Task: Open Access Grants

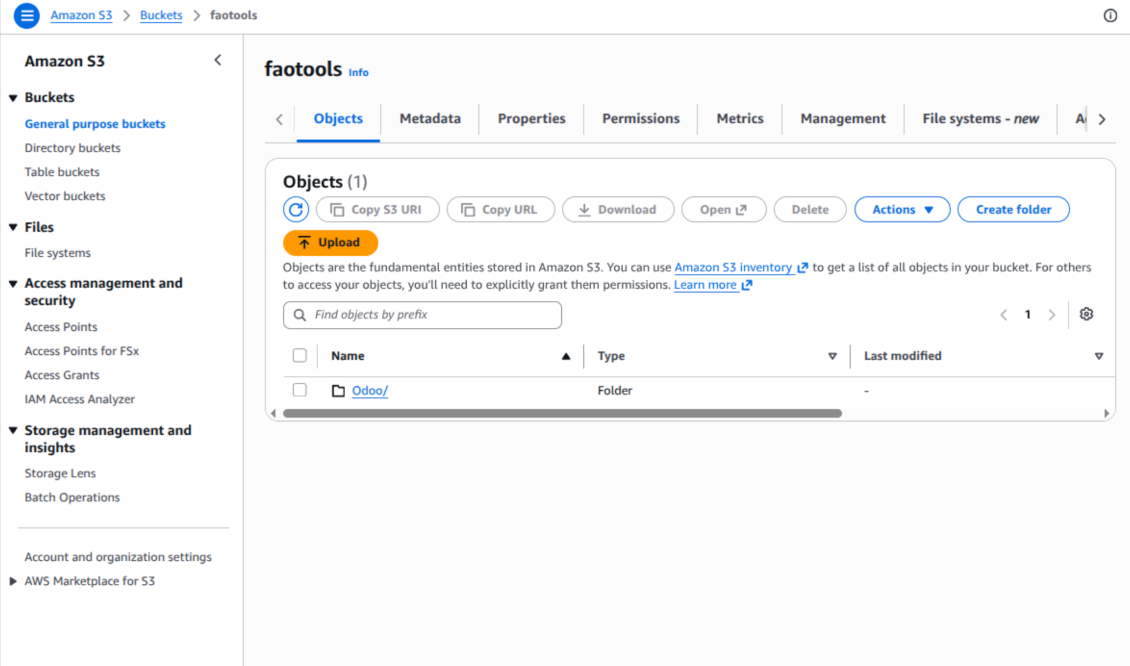Action: pyautogui.click(x=62, y=376)
